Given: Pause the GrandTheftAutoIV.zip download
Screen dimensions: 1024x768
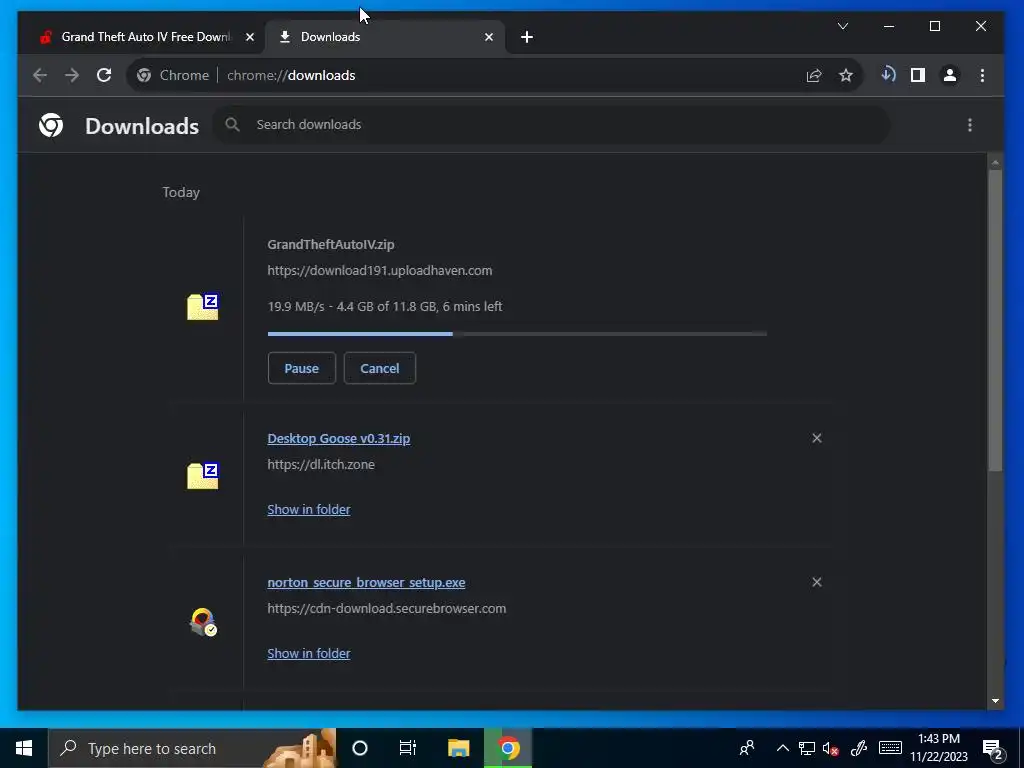Looking at the screenshot, I should pos(302,368).
